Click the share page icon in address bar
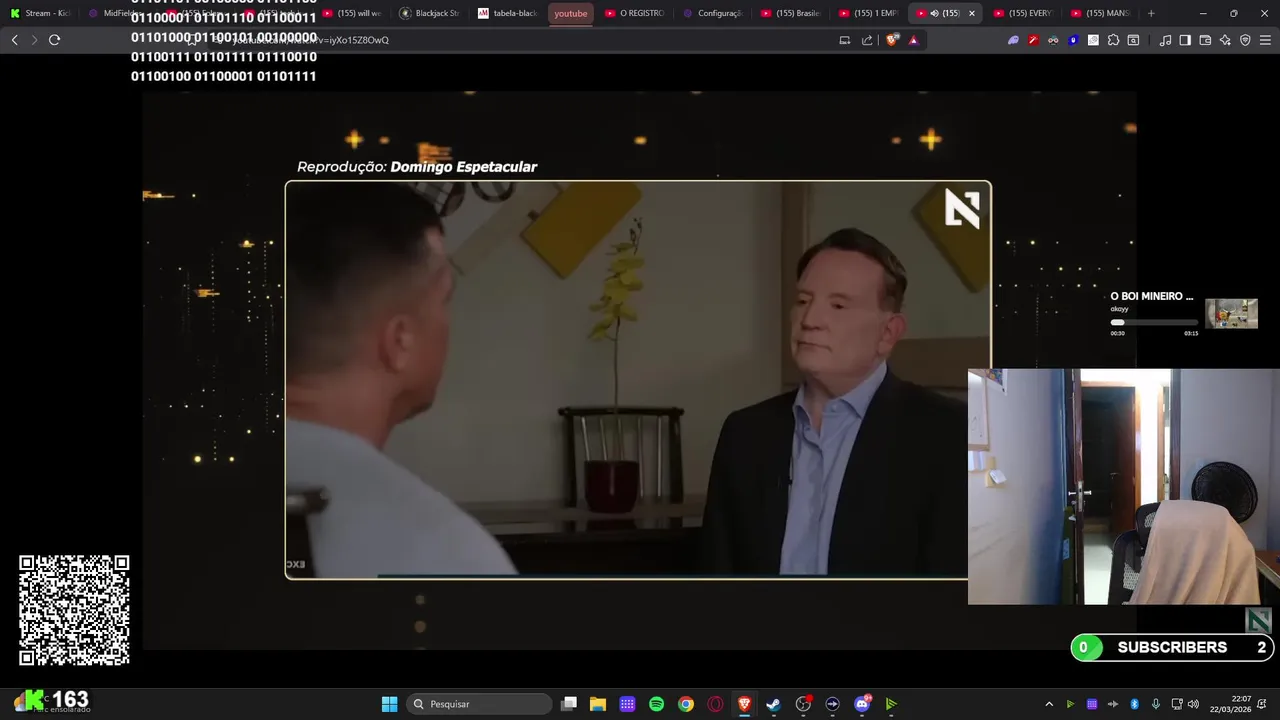This screenshot has height=720, width=1280. [867, 40]
